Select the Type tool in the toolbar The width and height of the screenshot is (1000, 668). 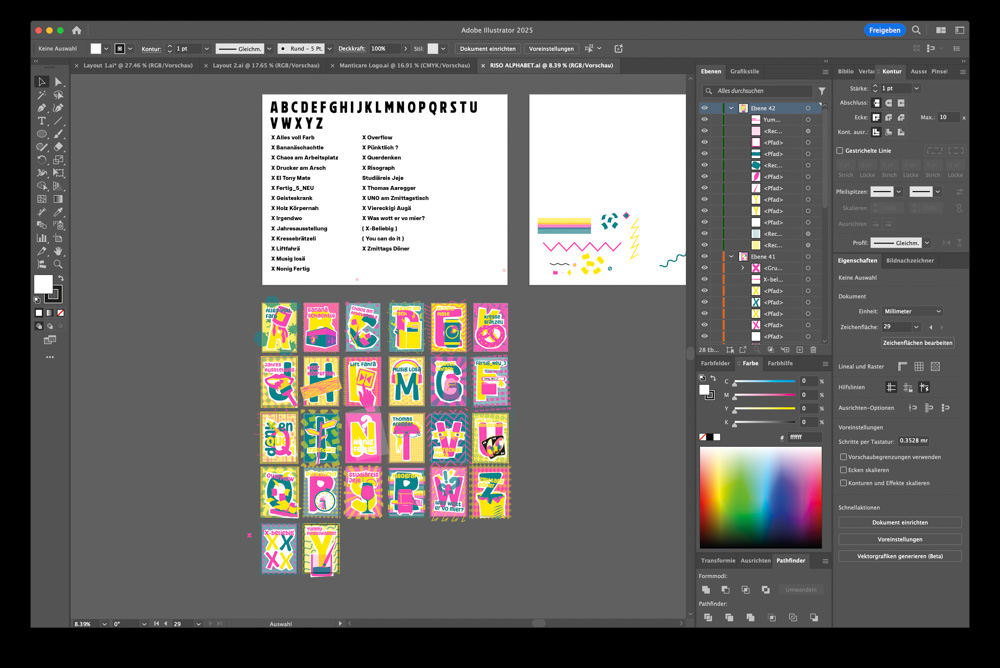42,121
